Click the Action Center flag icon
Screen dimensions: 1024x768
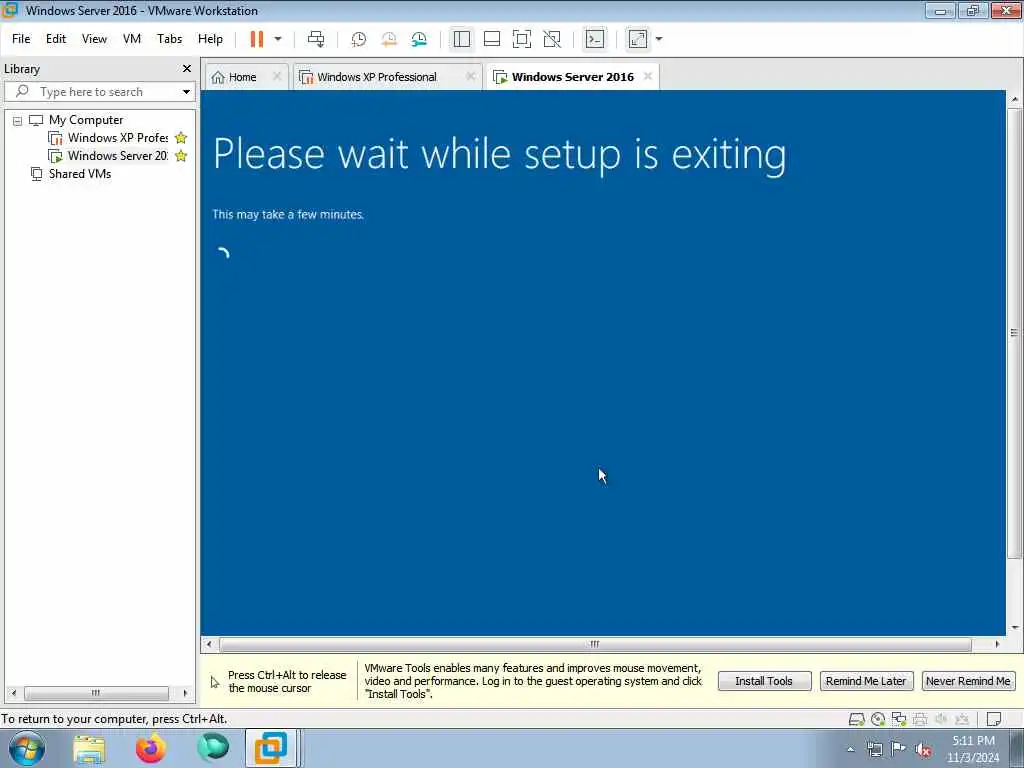coord(899,749)
